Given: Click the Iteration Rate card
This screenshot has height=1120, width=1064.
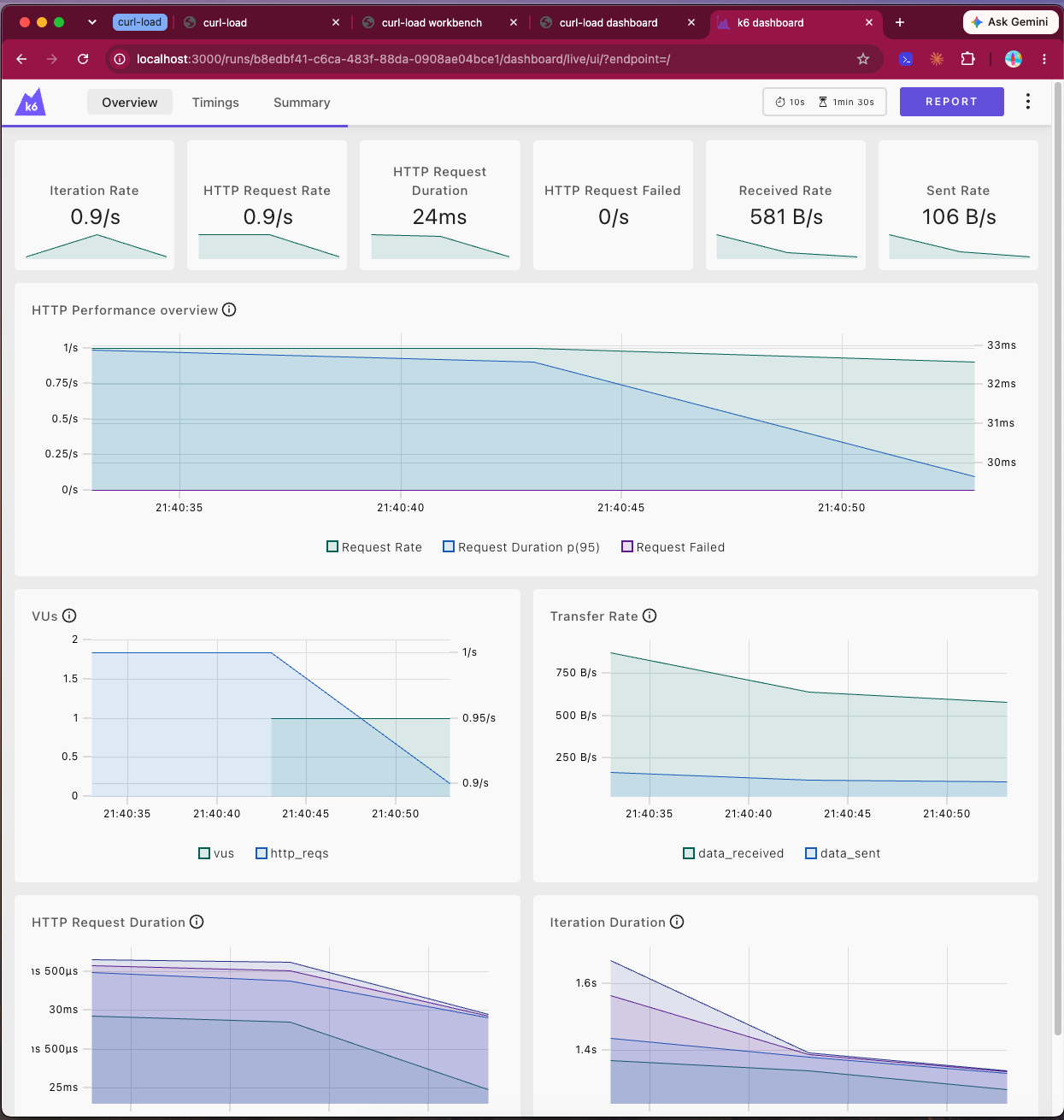Looking at the screenshot, I should pos(95,205).
